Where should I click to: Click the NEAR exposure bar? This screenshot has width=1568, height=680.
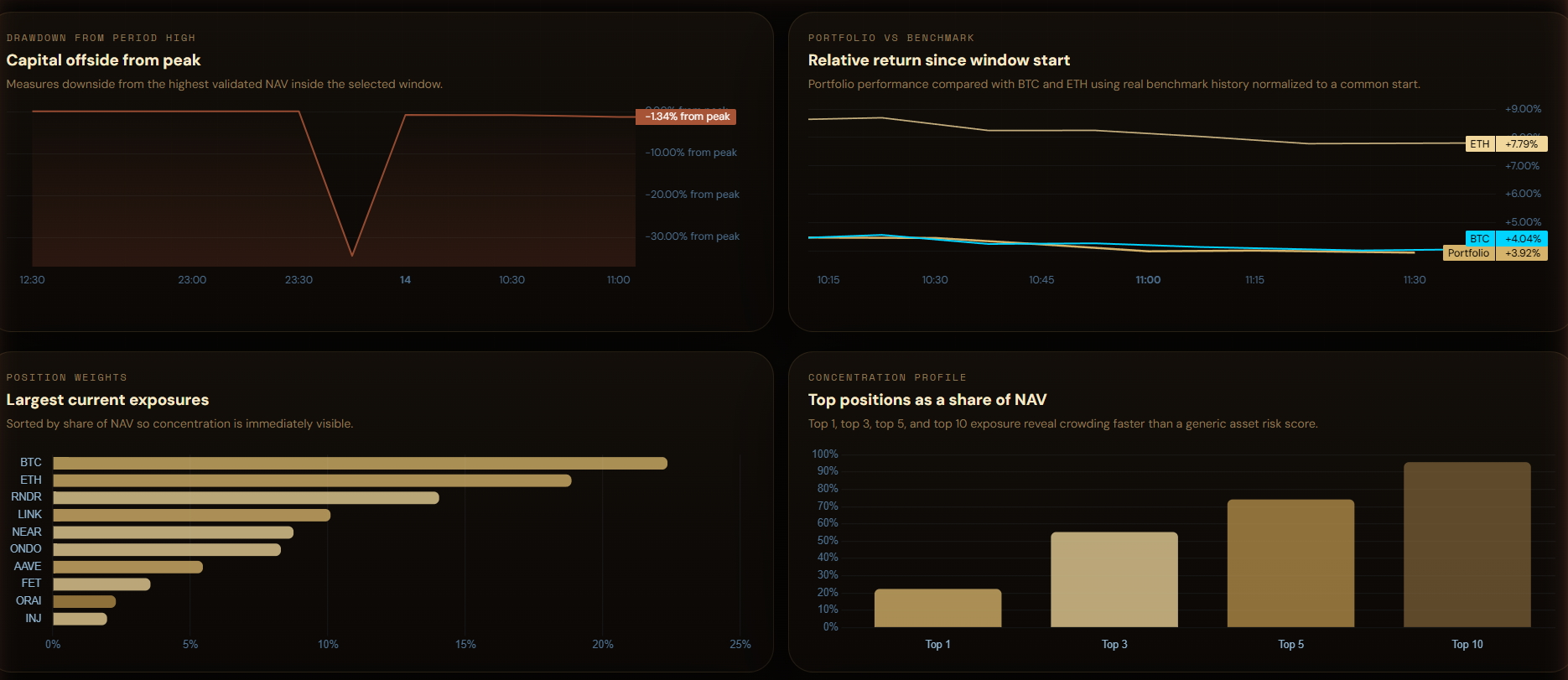[x=173, y=532]
